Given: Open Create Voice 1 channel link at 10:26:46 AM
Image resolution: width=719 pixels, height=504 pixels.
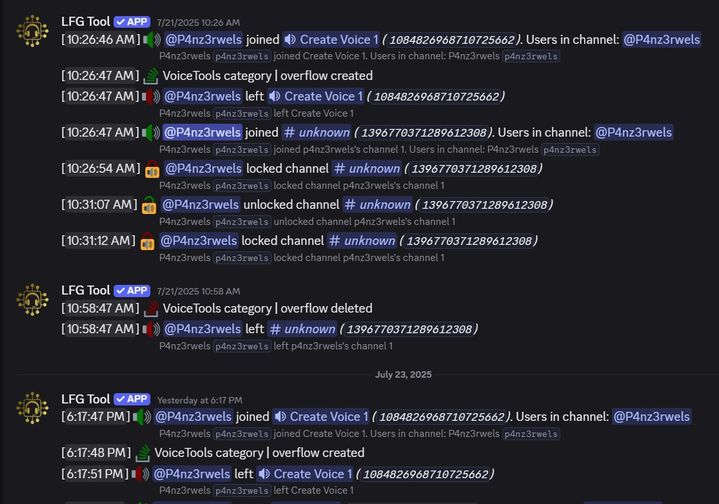Looking at the screenshot, I should pyautogui.click(x=331, y=40).
